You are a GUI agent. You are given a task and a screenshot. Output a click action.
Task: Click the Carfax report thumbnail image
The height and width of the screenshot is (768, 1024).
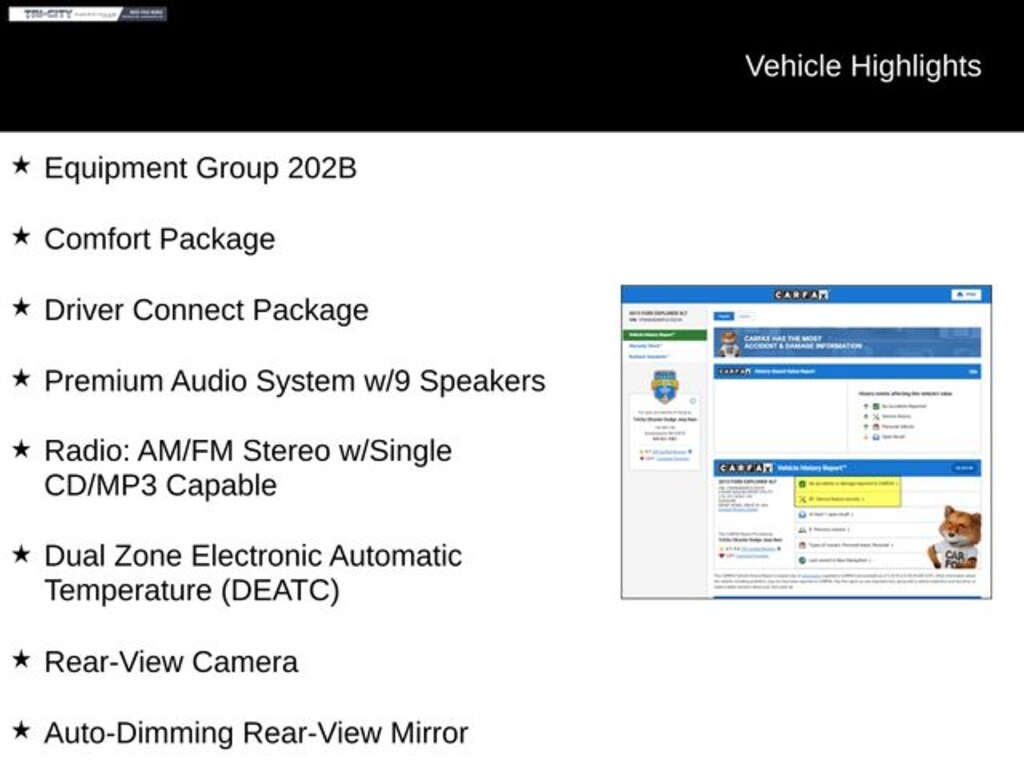coord(806,441)
